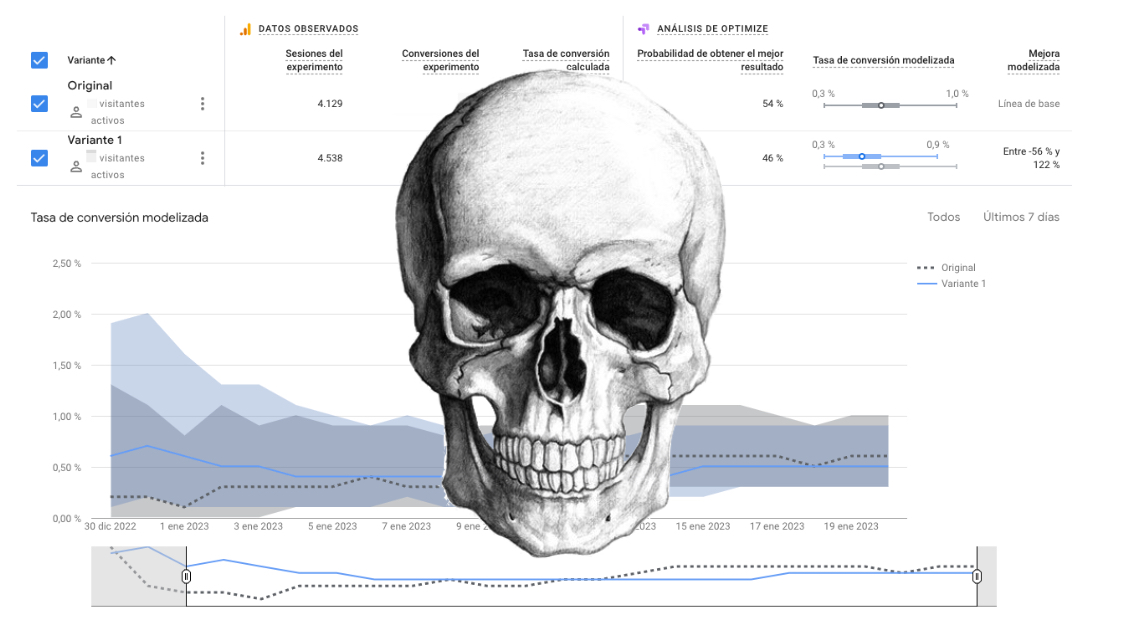The image size is (1125, 631).
Task: Click the Mejora modelizada column header
Action: 1033,60
